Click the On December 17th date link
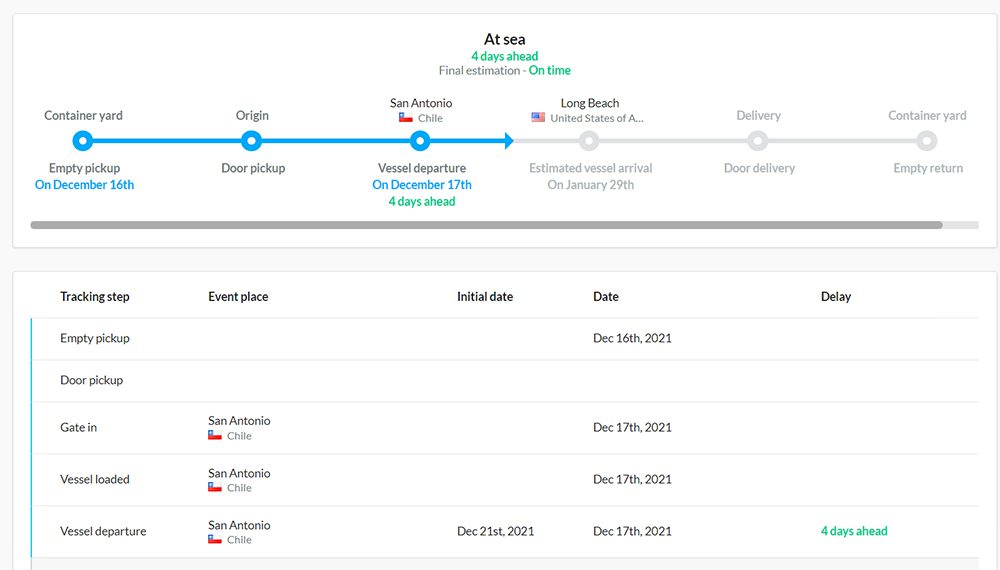 pyautogui.click(x=422, y=185)
